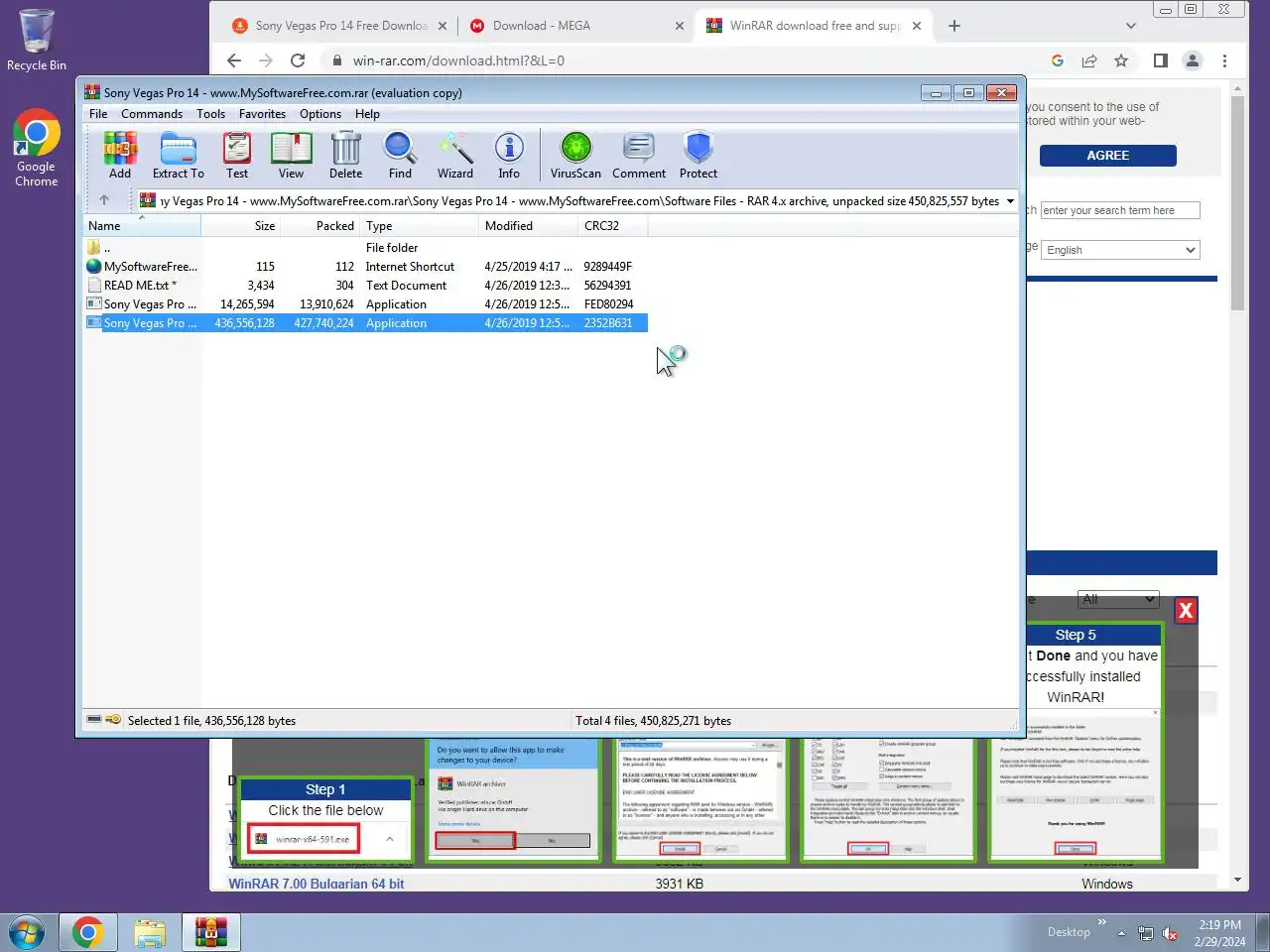
Task: Open File Explorer from the taskbar
Action: [150, 932]
